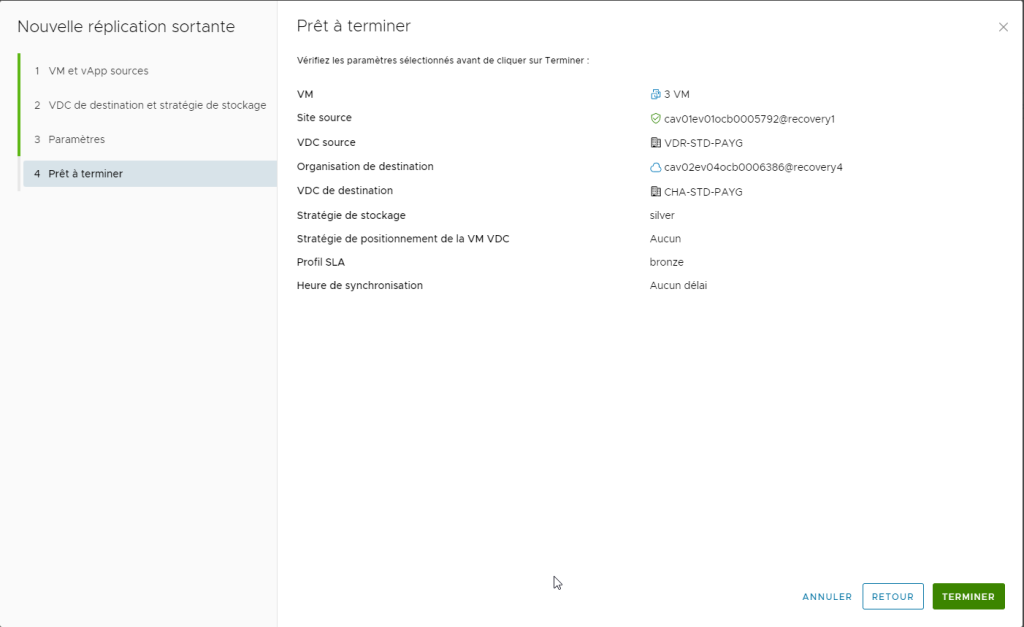
Task: Select step 4 Prêt à terminer
Action: coord(150,174)
